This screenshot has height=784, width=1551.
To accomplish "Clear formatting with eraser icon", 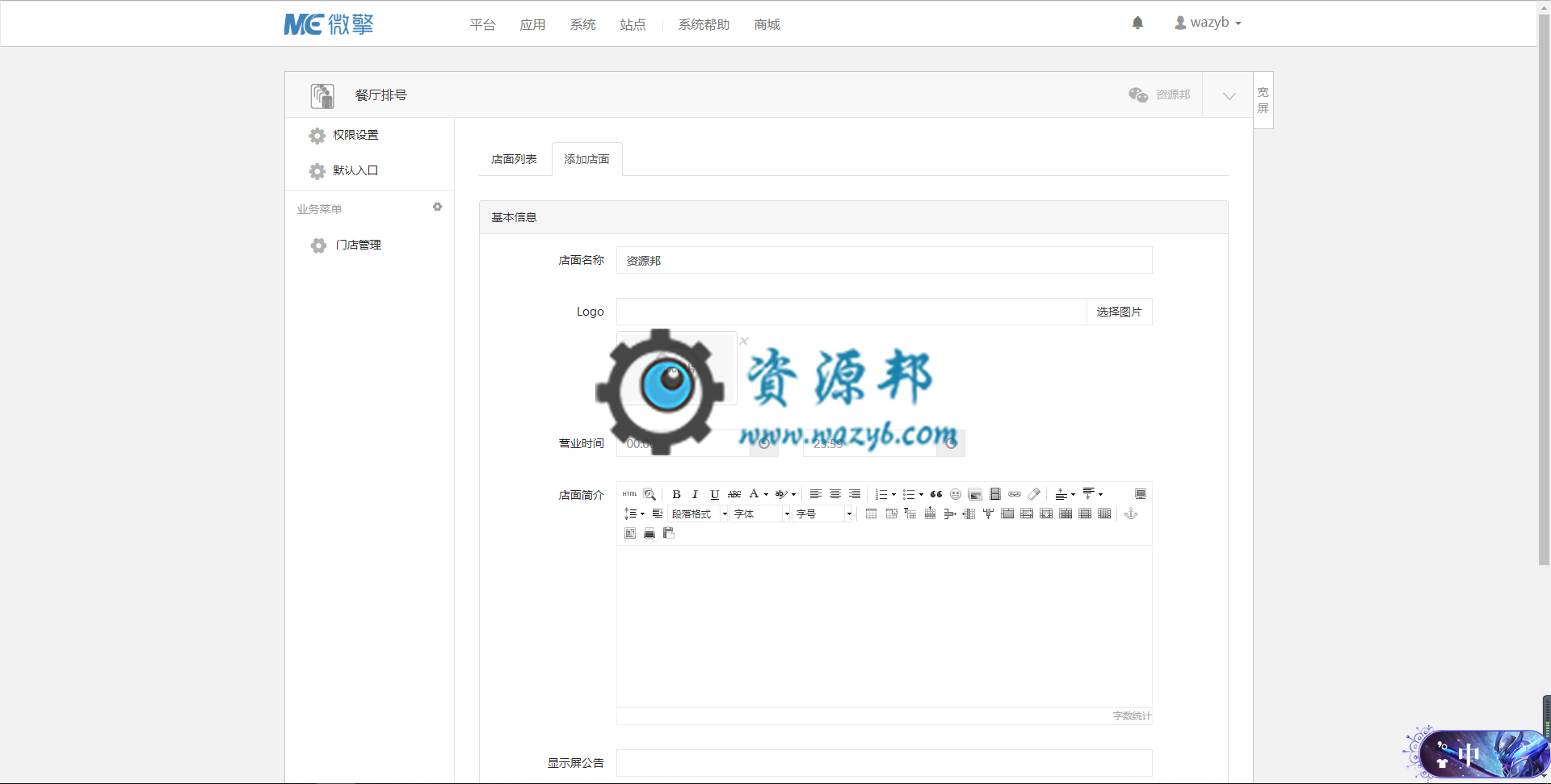I will tap(1034, 494).
